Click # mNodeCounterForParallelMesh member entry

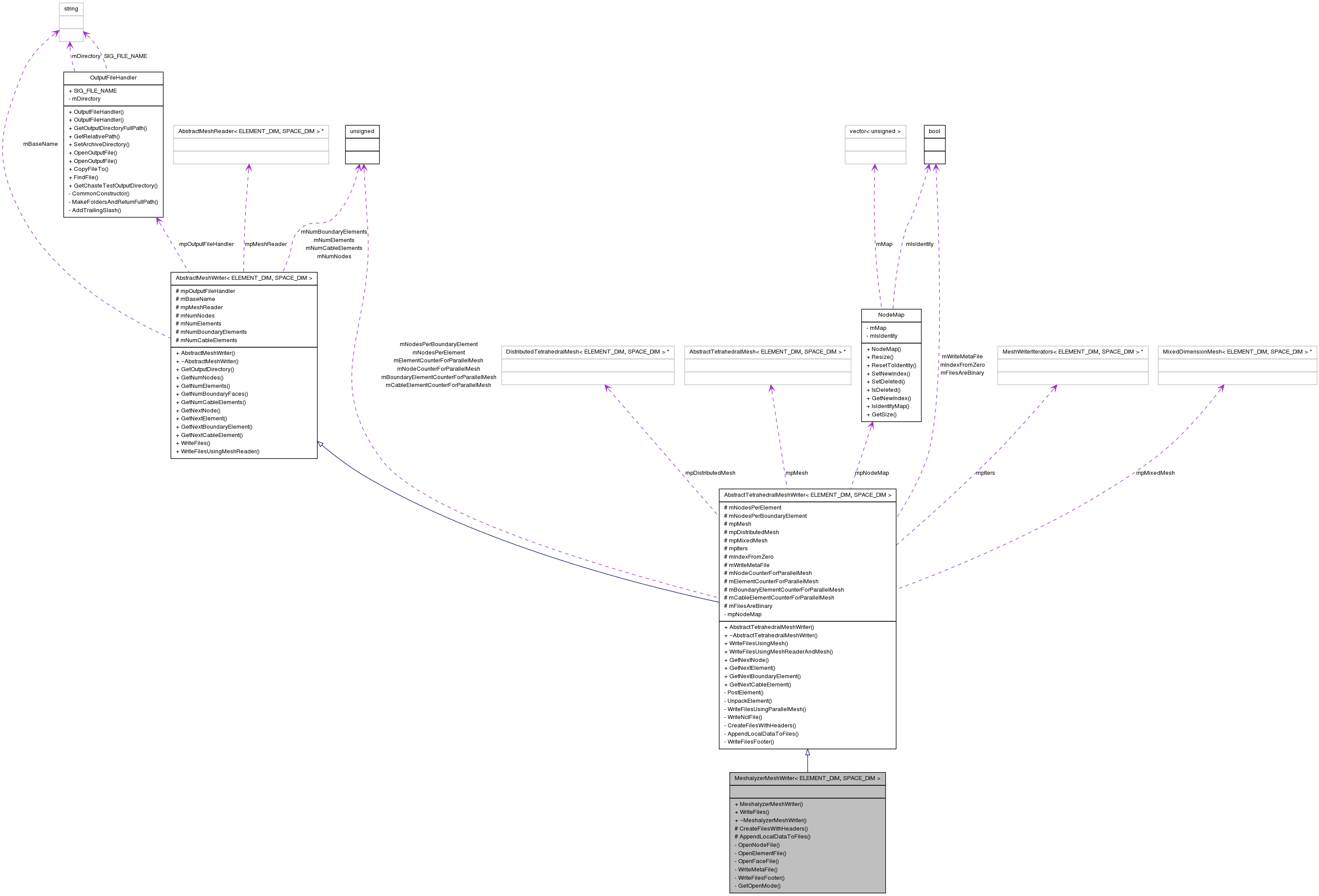point(768,573)
